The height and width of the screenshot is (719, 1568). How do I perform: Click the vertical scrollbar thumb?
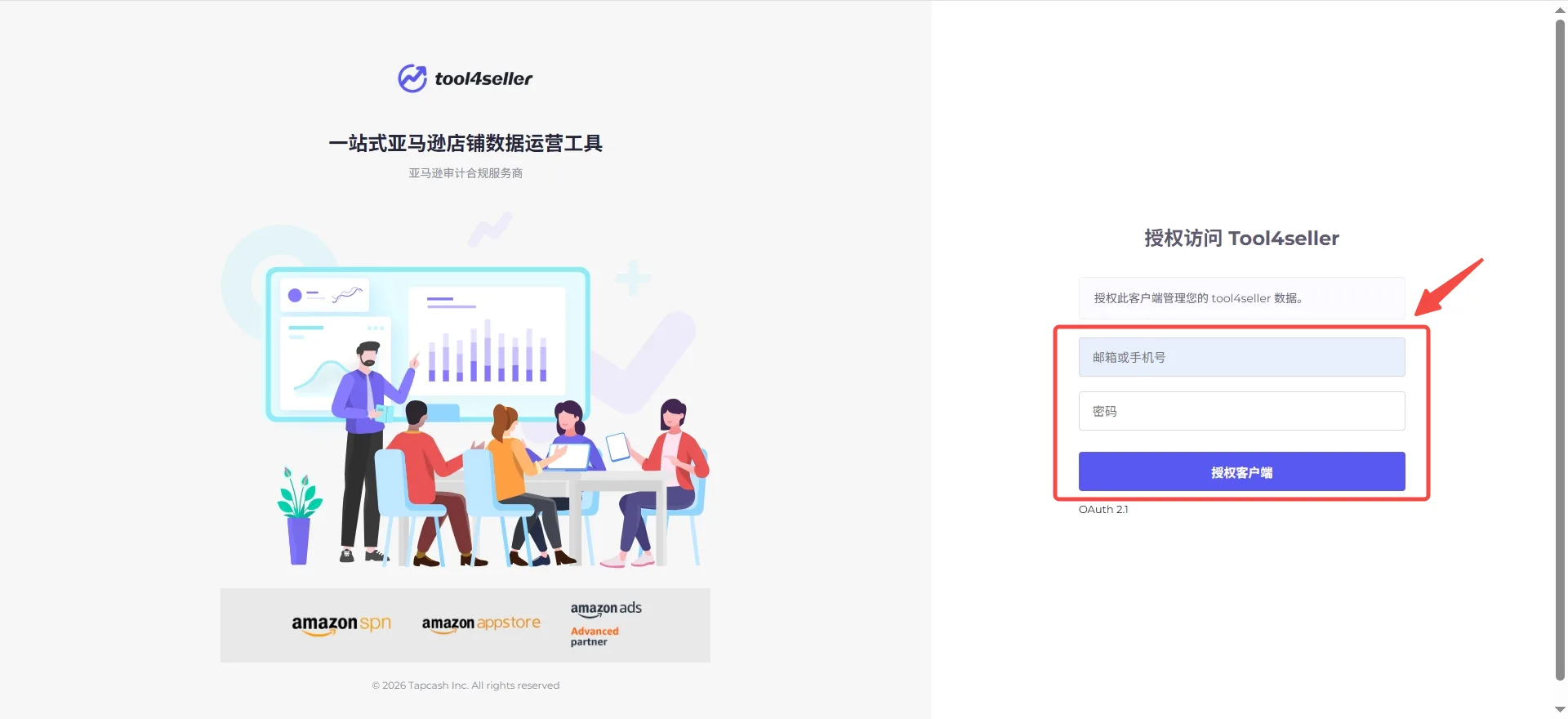(x=1560, y=350)
